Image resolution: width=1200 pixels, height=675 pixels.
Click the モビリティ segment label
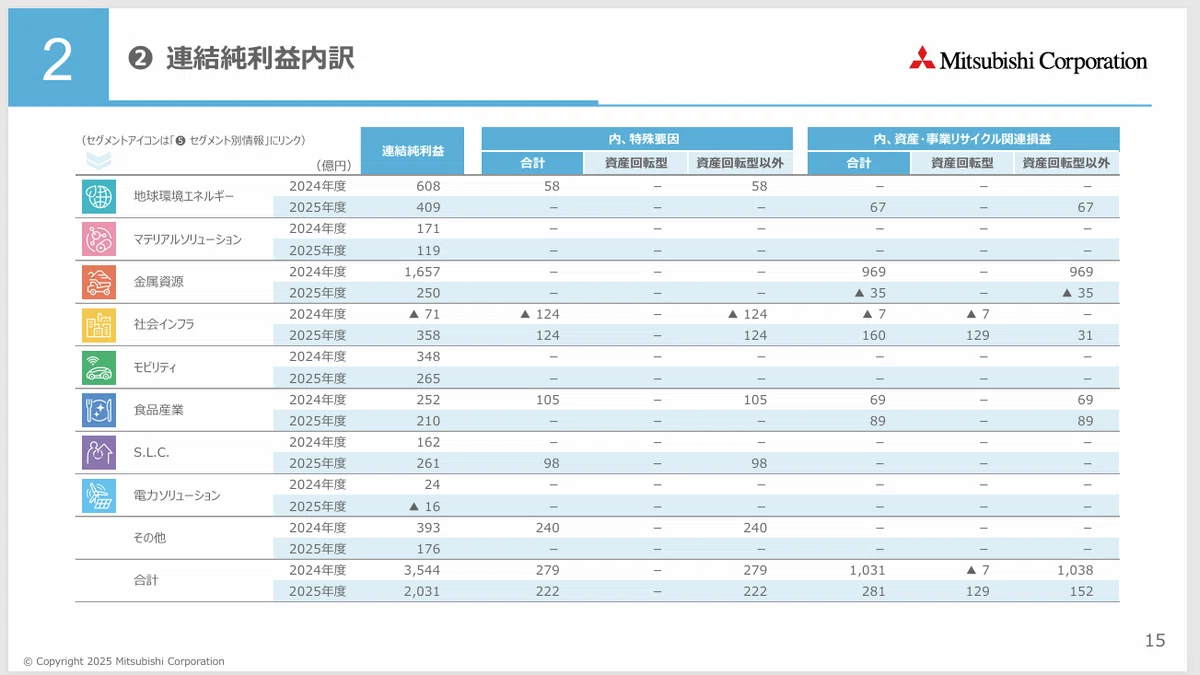155,368
